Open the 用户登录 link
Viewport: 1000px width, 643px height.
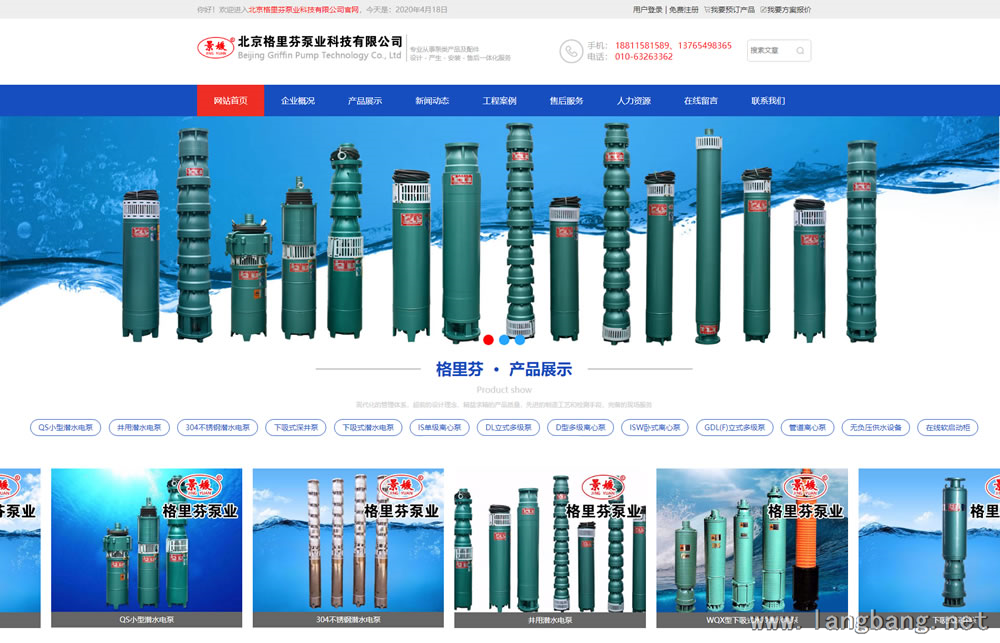coord(647,10)
